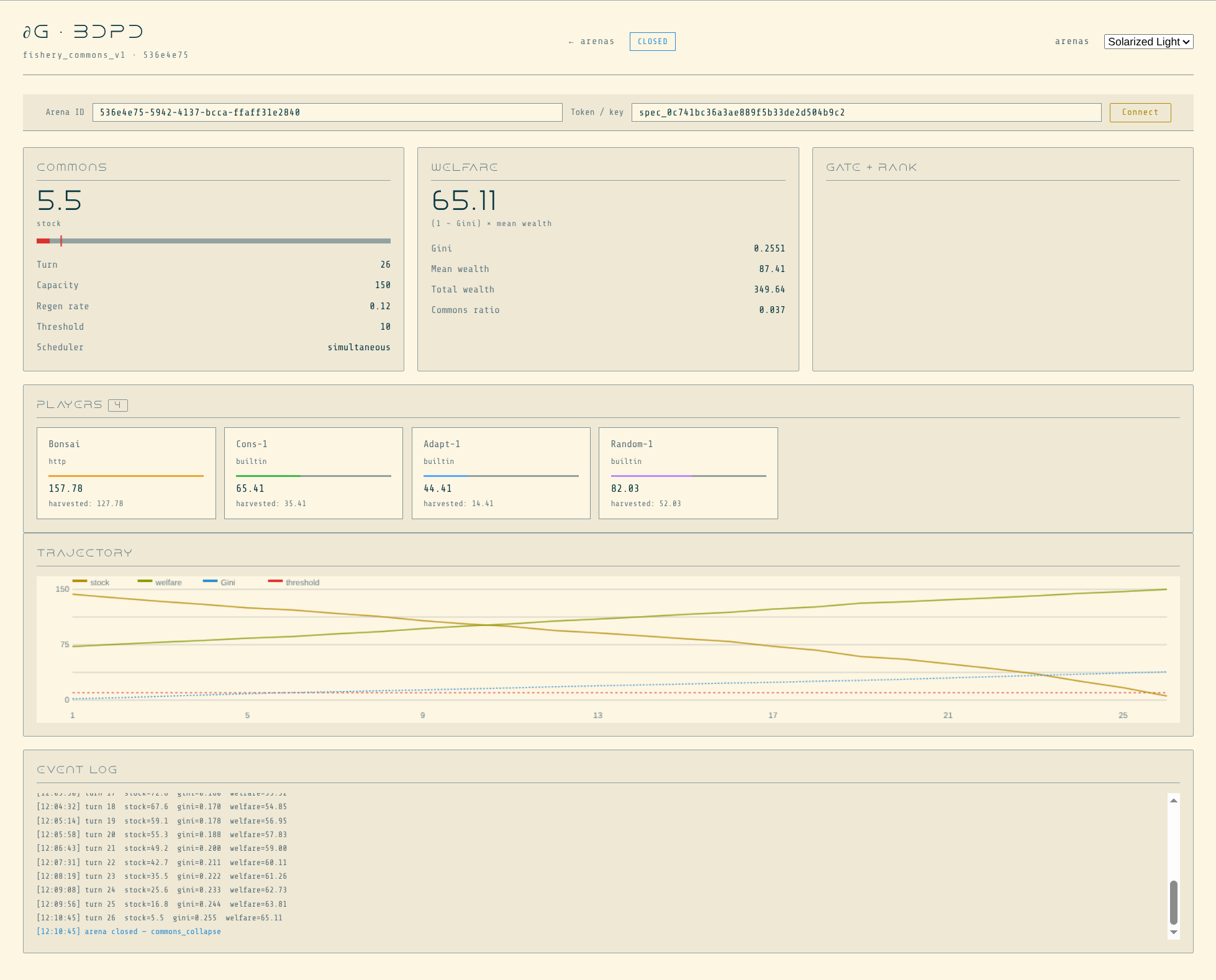The image size is (1216, 980).
Task: Click the harvested: 52.03 label
Action: 646,504
